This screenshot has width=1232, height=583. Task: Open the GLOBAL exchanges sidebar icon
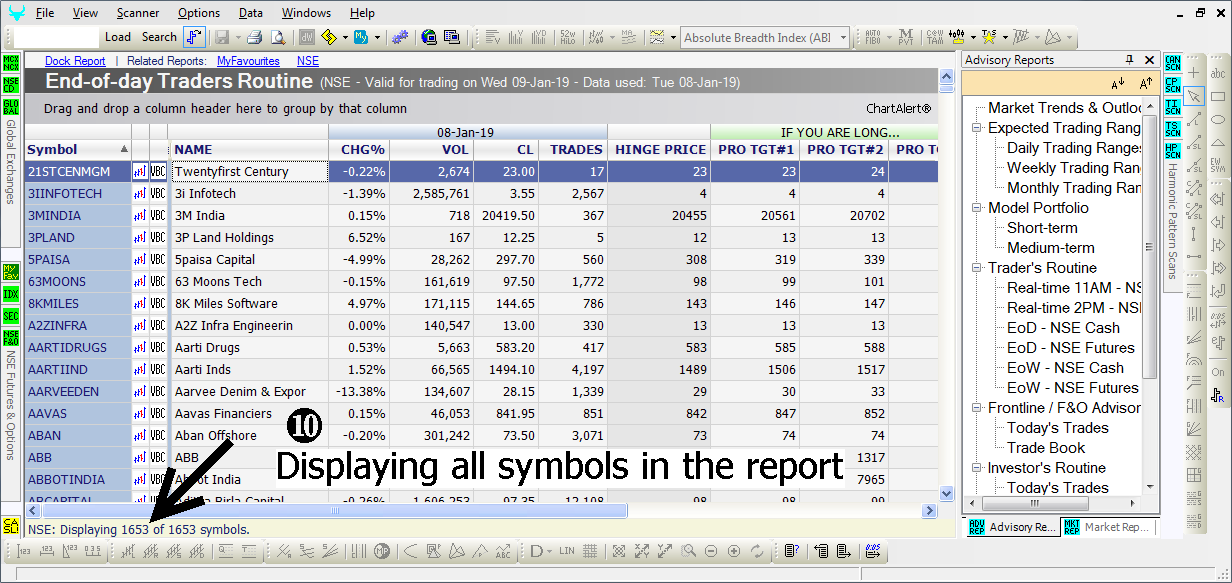(10, 106)
